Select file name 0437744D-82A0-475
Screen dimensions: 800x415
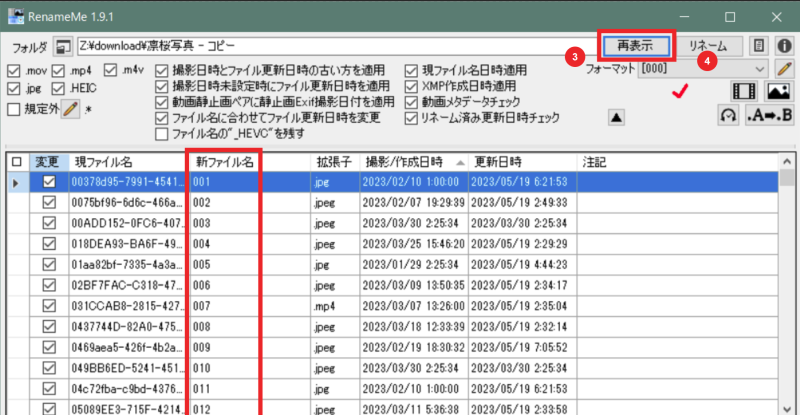(127, 327)
